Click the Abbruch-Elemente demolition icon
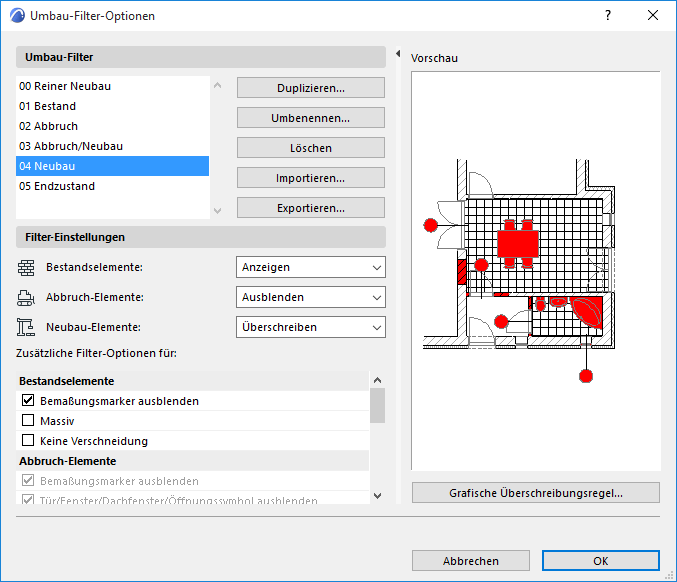677x582 pixels. pos(26,297)
